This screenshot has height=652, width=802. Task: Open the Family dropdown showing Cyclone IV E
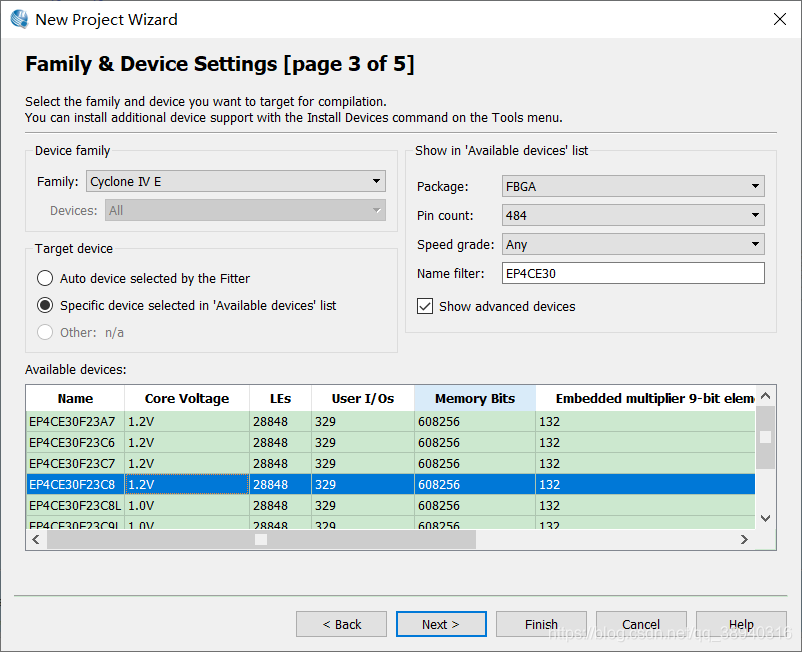pyautogui.click(x=236, y=182)
